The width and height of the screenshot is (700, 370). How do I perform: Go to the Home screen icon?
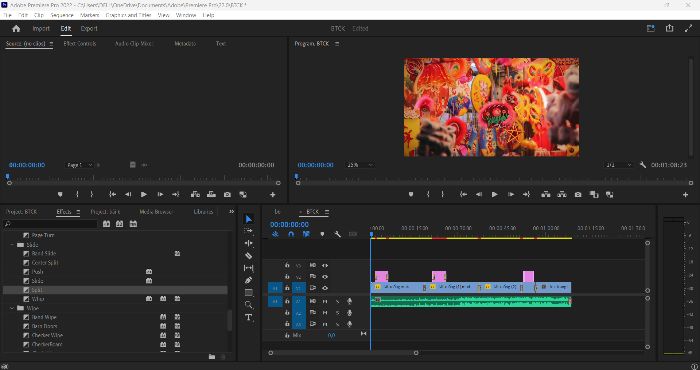coord(16,29)
